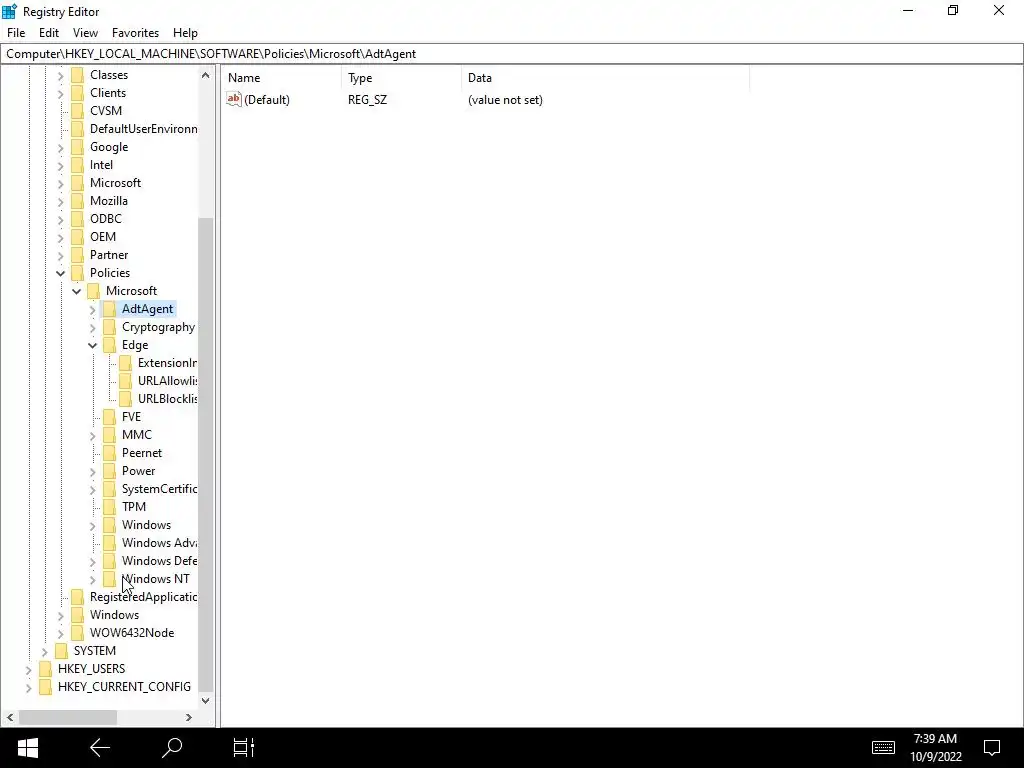Click the tree vertical scrollbar up arrow
This screenshot has height=768, width=1024.
pyautogui.click(x=206, y=75)
